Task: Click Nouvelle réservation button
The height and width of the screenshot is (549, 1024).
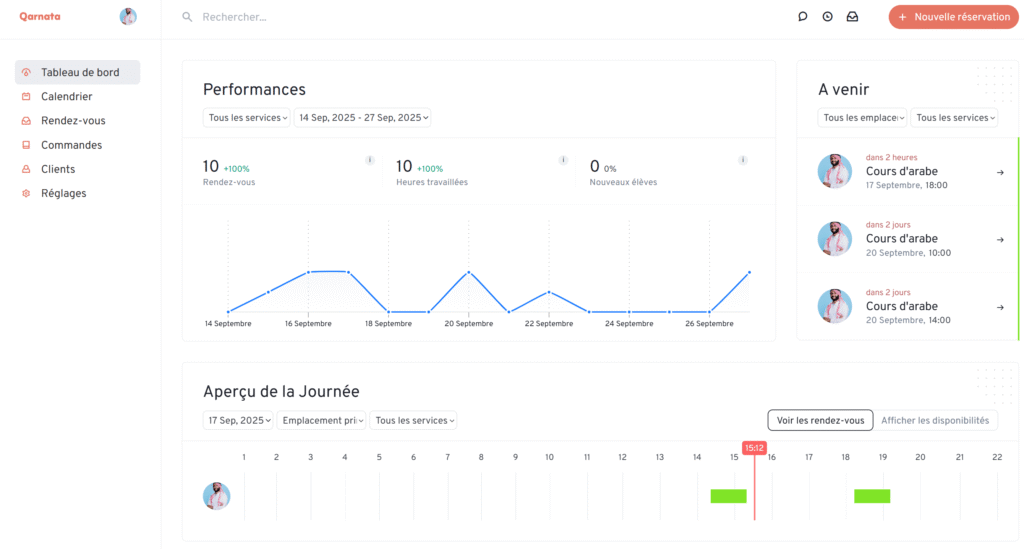Action: pos(953,17)
